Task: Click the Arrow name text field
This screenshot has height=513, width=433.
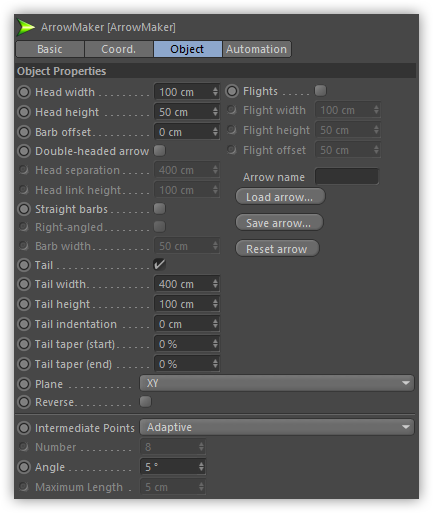Action: tap(347, 177)
